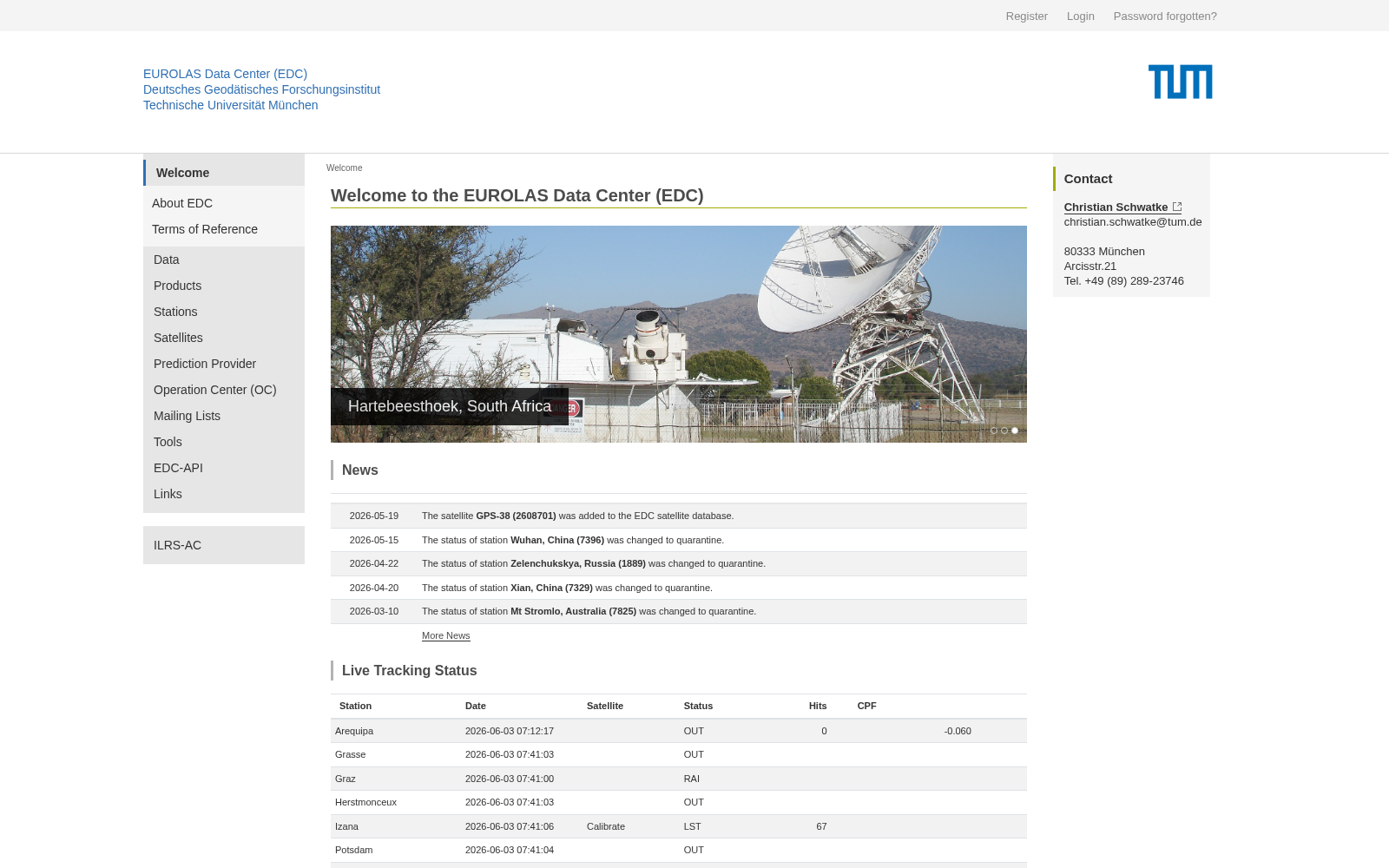
Task: Click the RAI status for Graz
Action: (x=692, y=779)
